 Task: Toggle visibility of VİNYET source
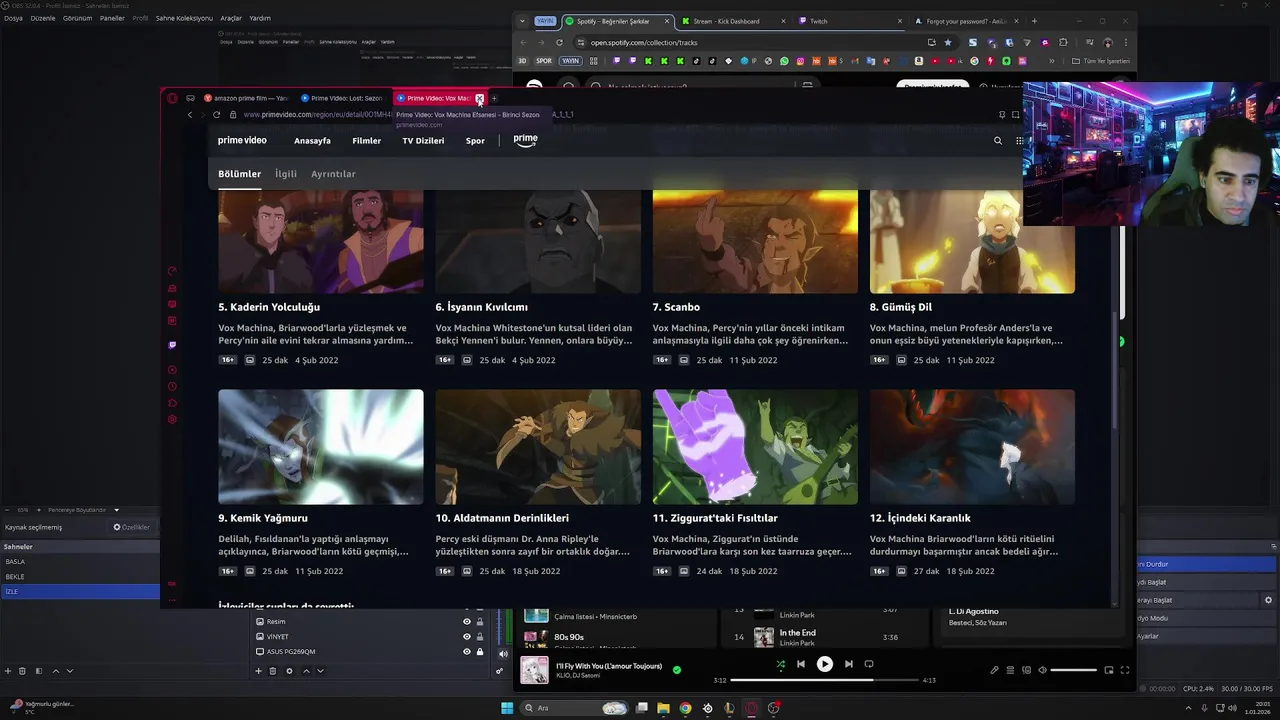click(466, 636)
